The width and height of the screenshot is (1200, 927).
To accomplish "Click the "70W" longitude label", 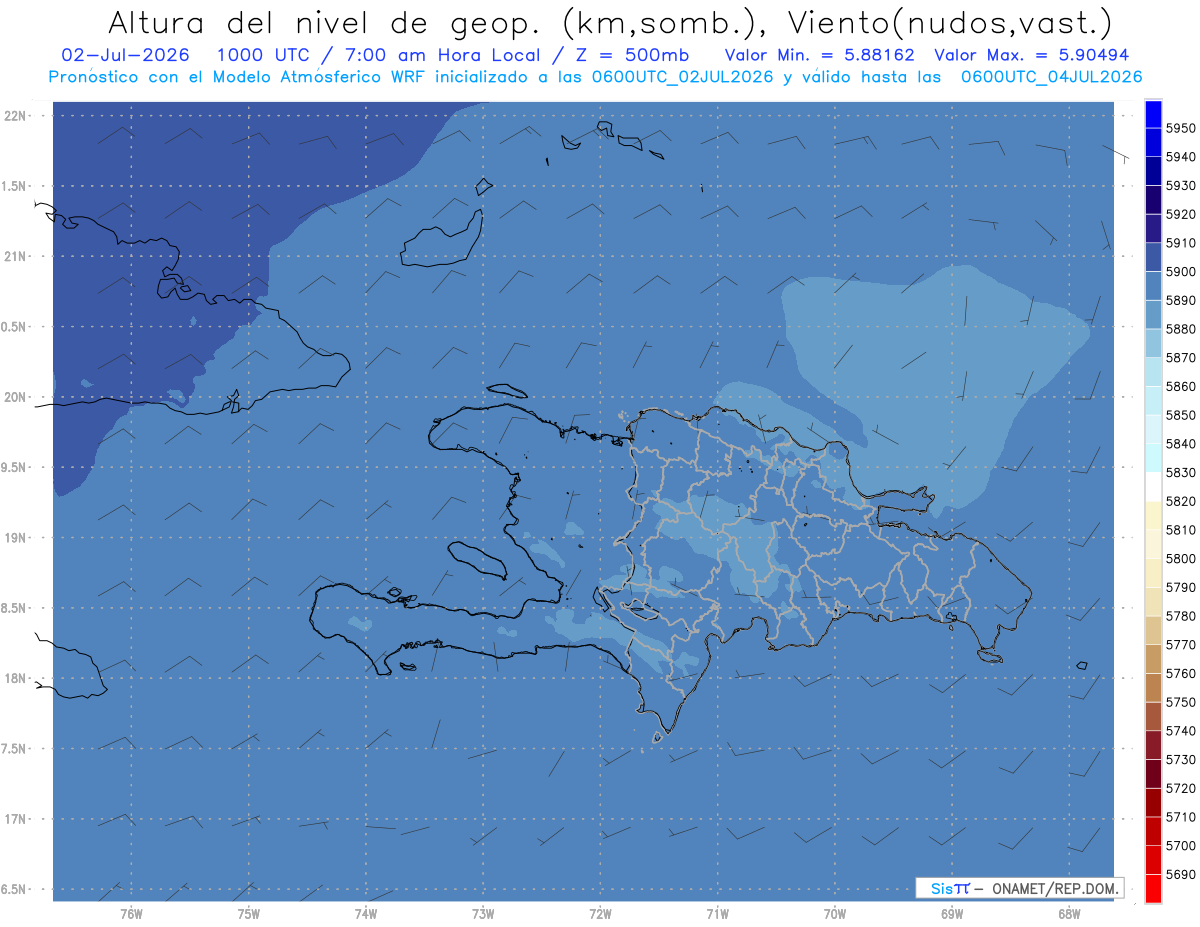I will [835, 913].
